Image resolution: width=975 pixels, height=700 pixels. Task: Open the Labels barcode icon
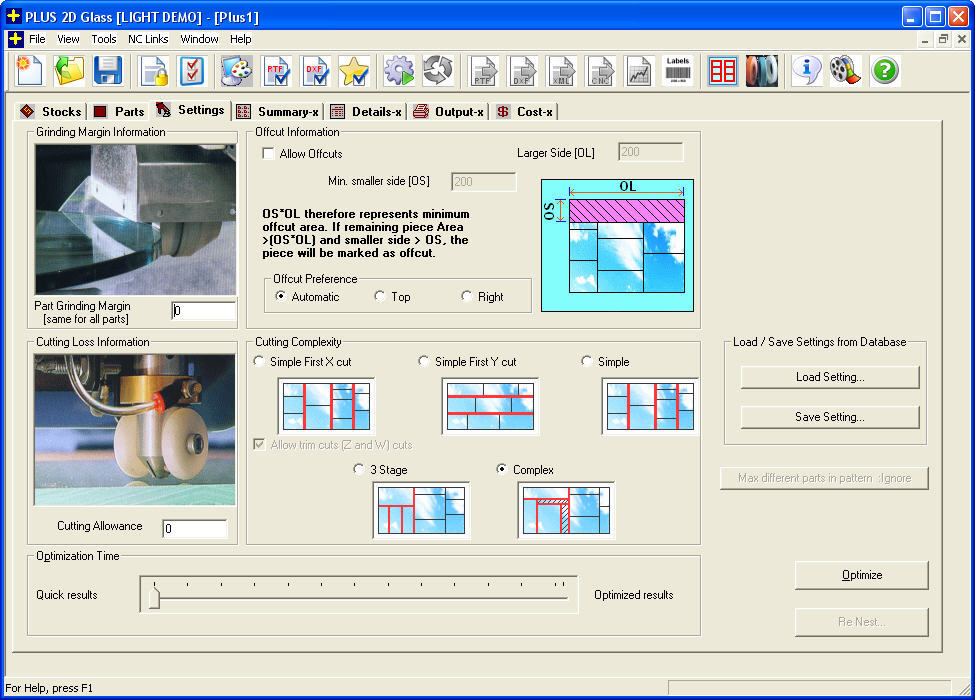pos(678,70)
